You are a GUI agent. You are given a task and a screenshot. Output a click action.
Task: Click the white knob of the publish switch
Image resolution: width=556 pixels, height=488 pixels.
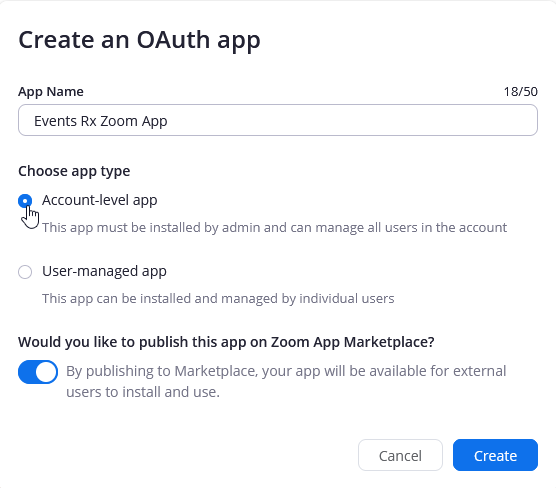tap(46, 372)
